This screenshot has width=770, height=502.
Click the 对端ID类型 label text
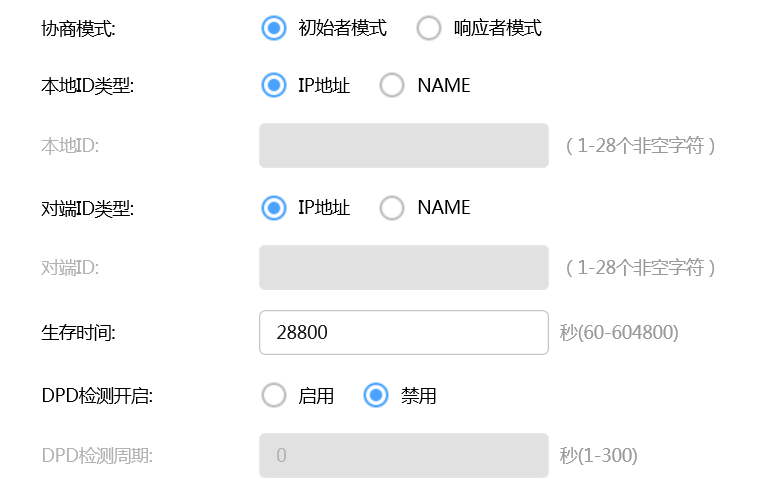click(x=87, y=208)
